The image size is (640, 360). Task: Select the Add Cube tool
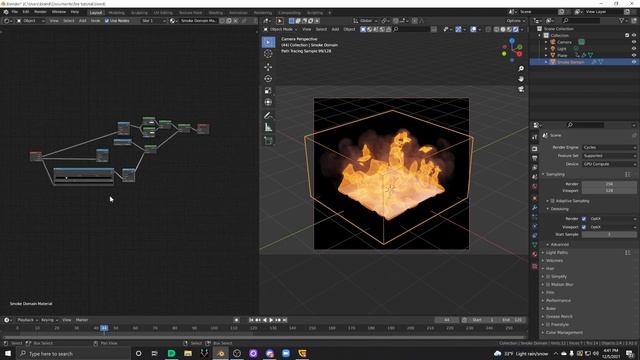[x=268, y=140]
